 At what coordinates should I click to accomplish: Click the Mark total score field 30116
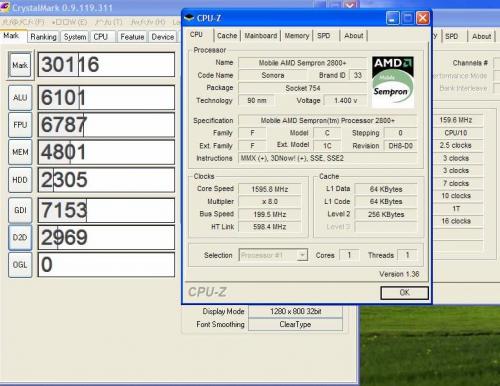click(106, 65)
